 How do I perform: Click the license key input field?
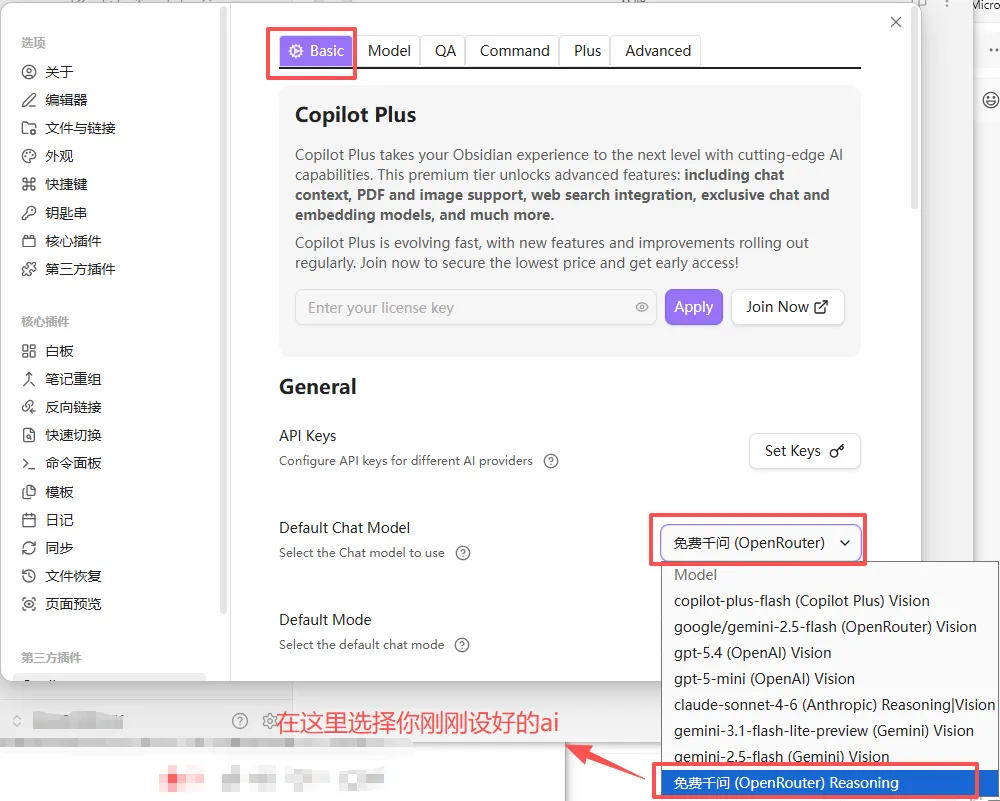[475, 307]
